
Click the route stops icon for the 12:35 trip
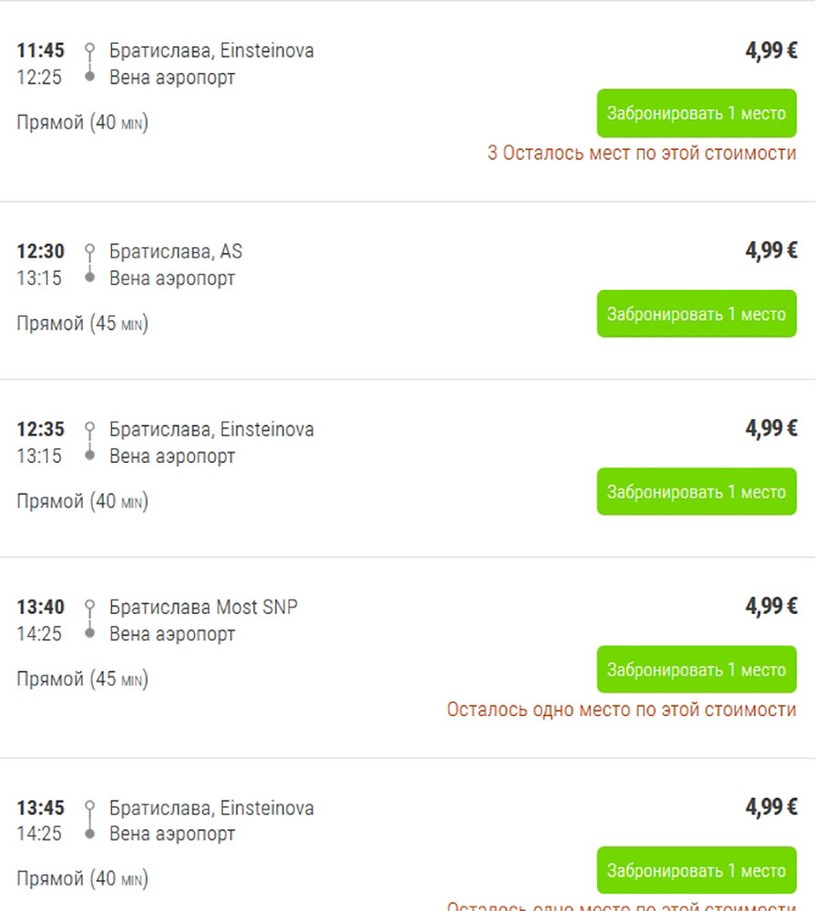pyautogui.click(x=90, y=442)
